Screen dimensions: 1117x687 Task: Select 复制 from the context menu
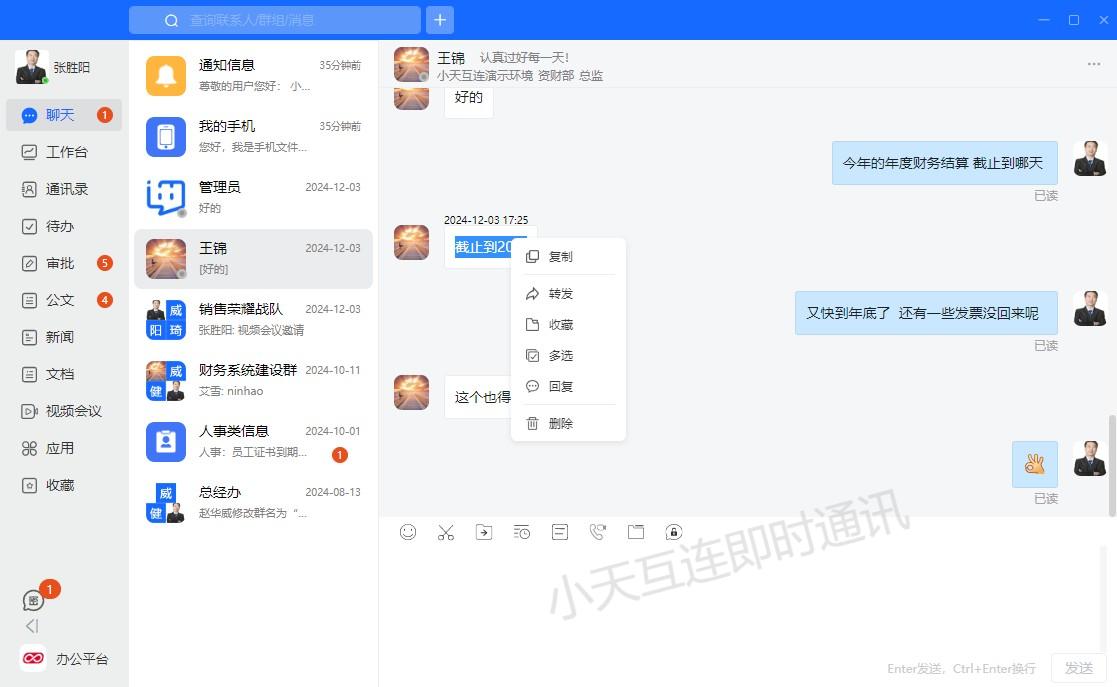coord(561,257)
